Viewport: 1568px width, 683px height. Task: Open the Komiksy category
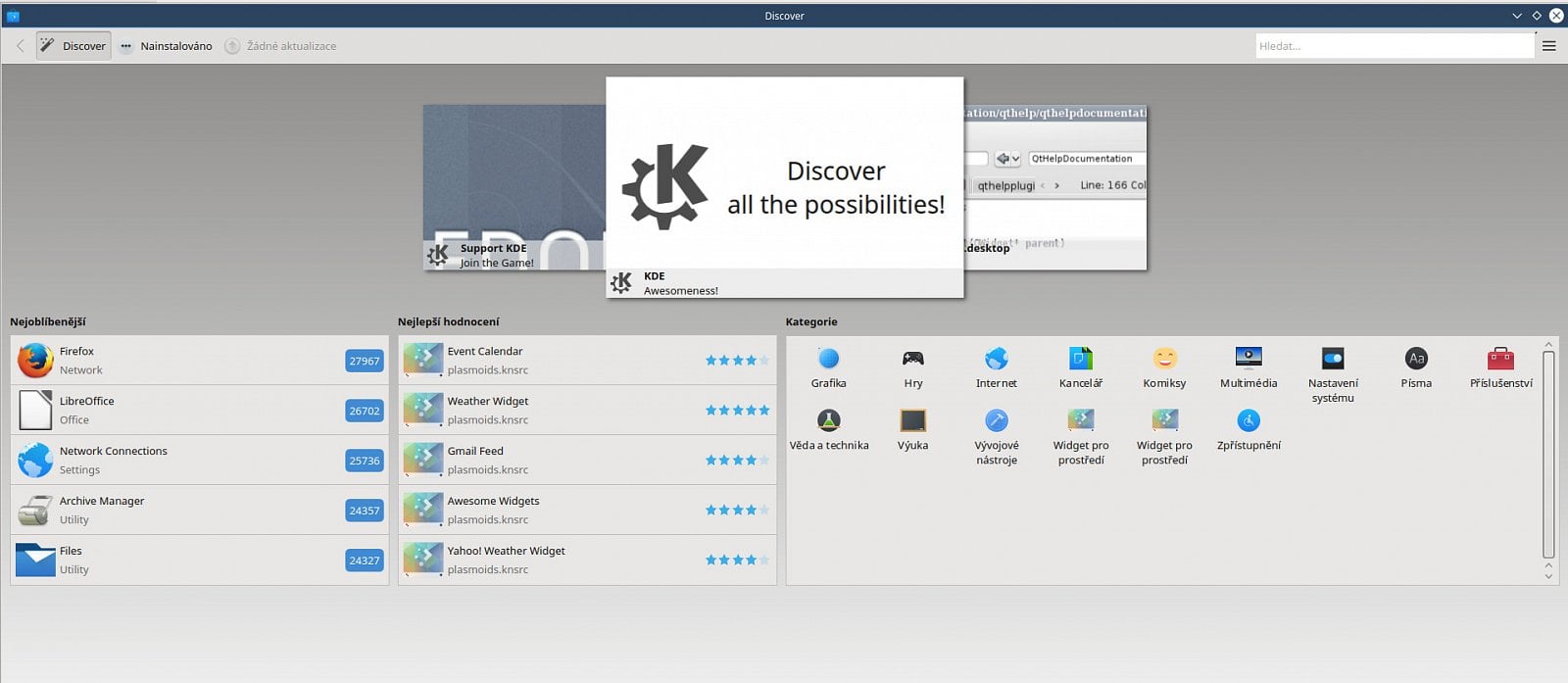1164,368
